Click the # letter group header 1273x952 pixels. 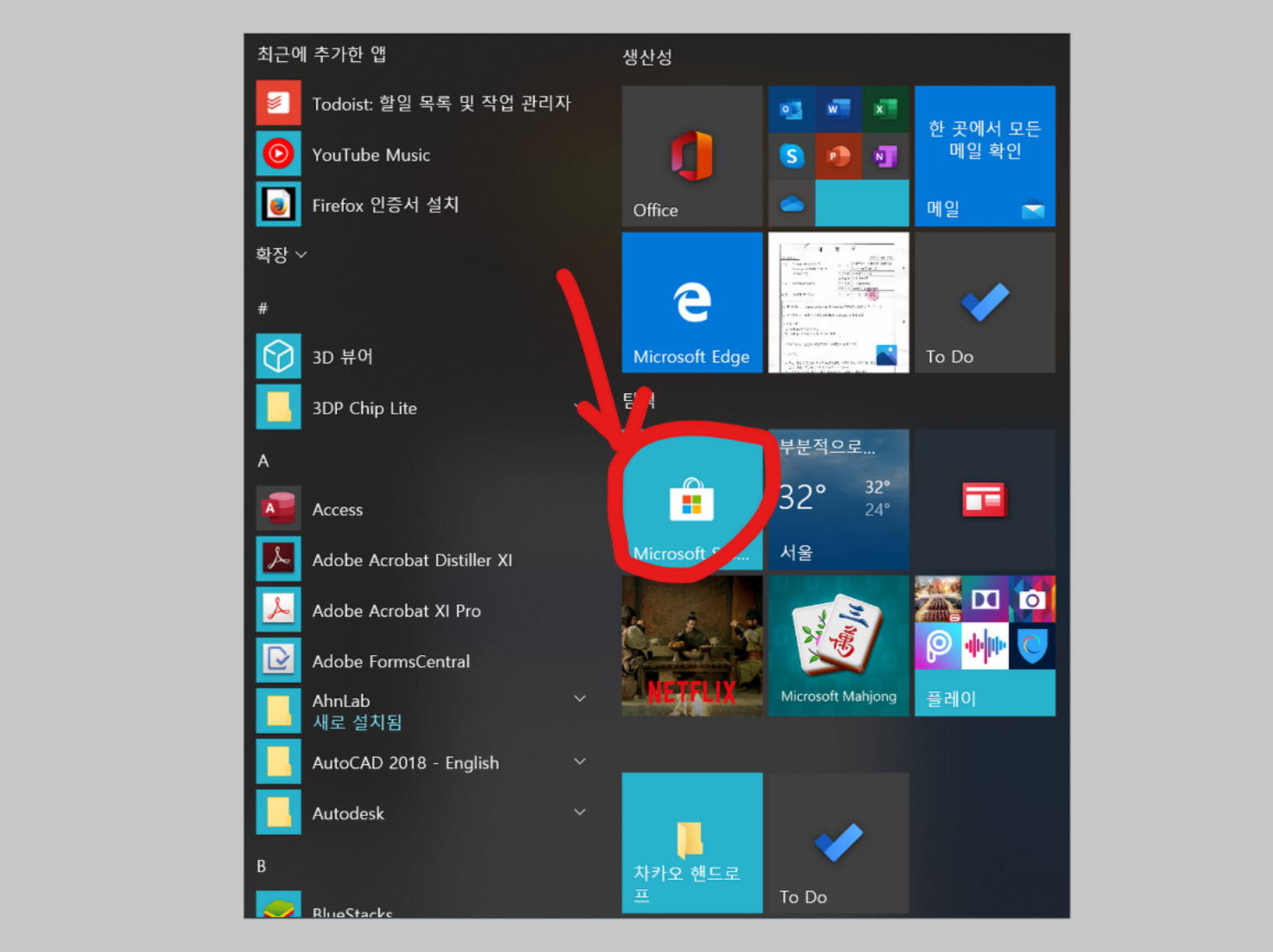point(262,308)
